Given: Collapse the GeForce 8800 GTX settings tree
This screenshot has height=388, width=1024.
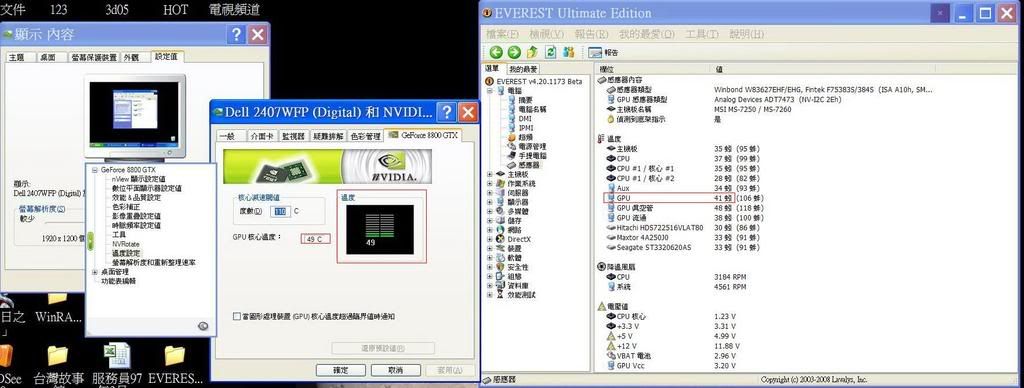Looking at the screenshot, I should [95, 169].
